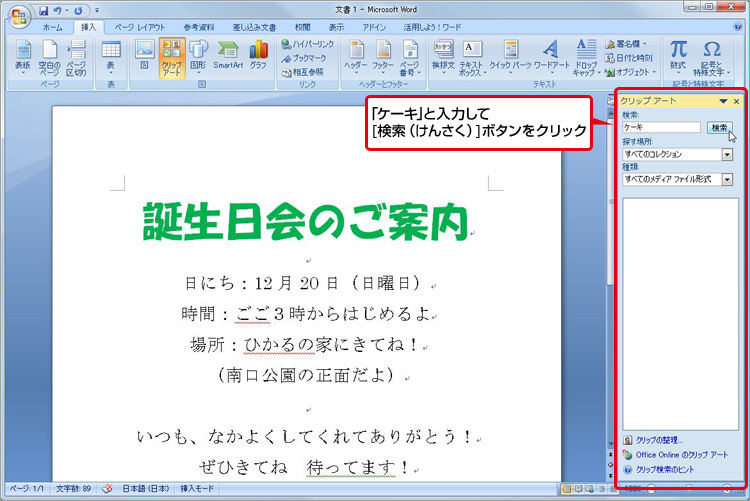Click the 日本語 (日本) language indicator
The width and height of the screenshot is (750, 501).
tap(145, 489)
